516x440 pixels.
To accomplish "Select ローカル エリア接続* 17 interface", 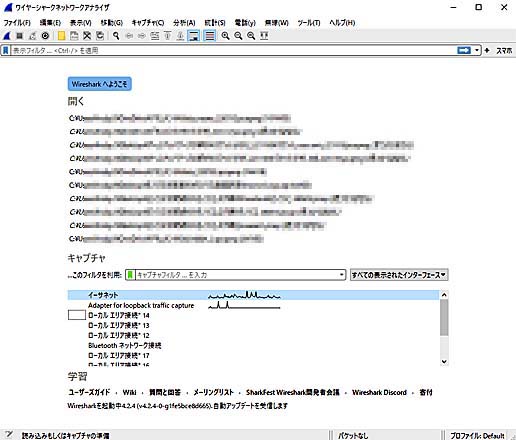I will coord(253,355).
